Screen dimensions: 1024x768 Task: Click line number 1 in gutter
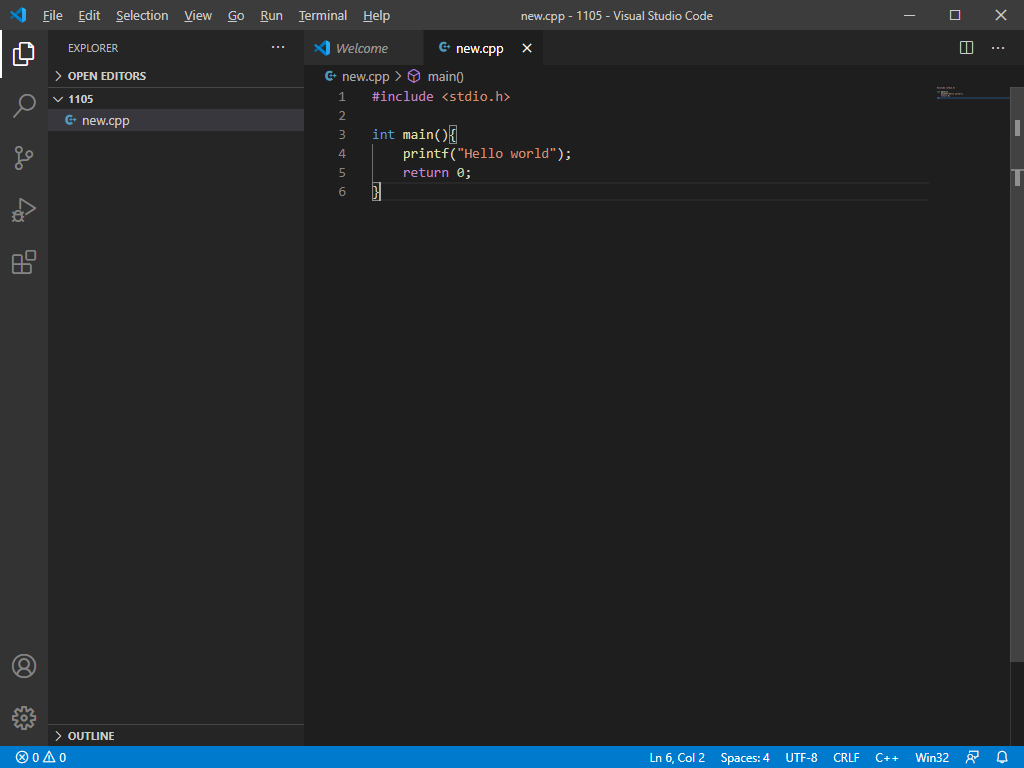pyautogui.click(x=342, y=97)
